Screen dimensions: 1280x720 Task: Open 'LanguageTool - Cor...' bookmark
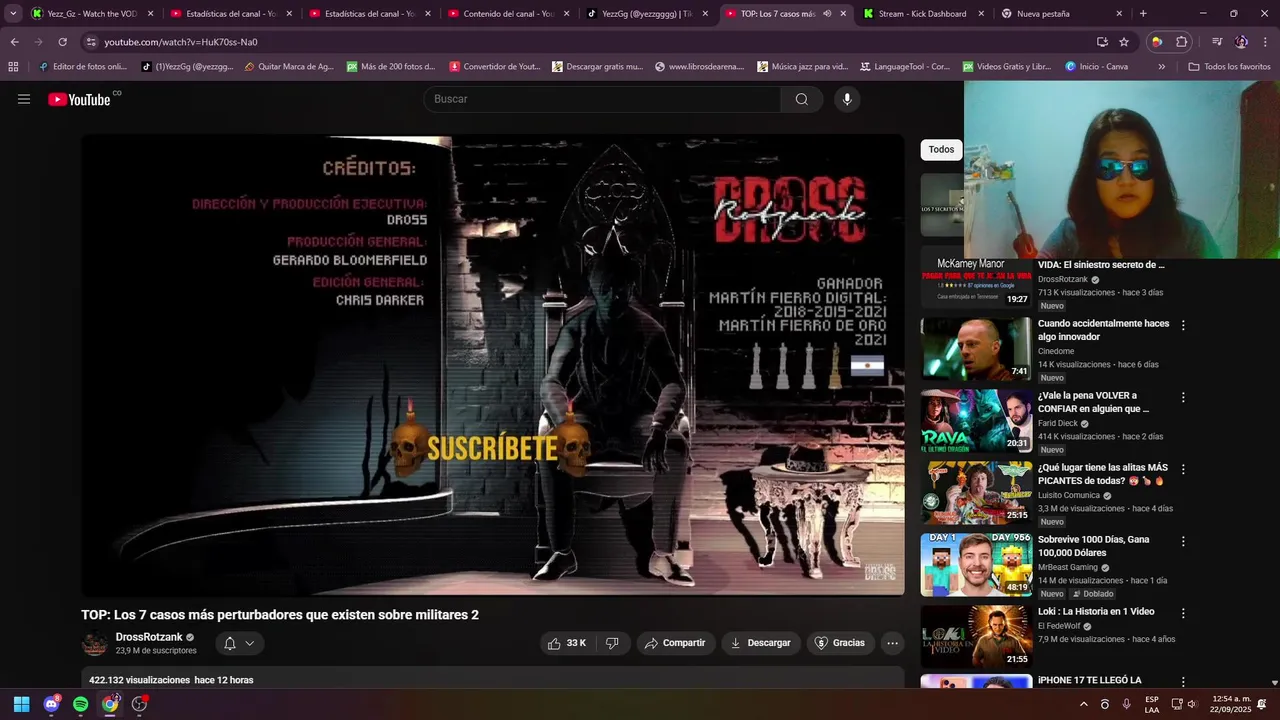[x=904, y=67]
